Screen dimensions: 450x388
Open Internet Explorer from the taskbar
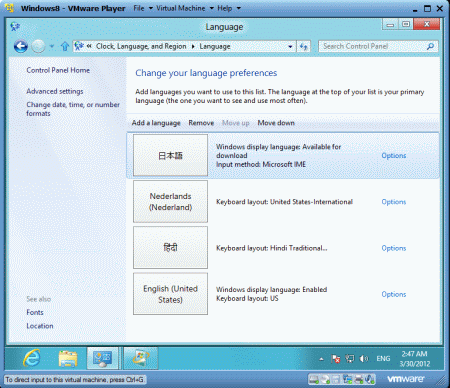point(32,358)
